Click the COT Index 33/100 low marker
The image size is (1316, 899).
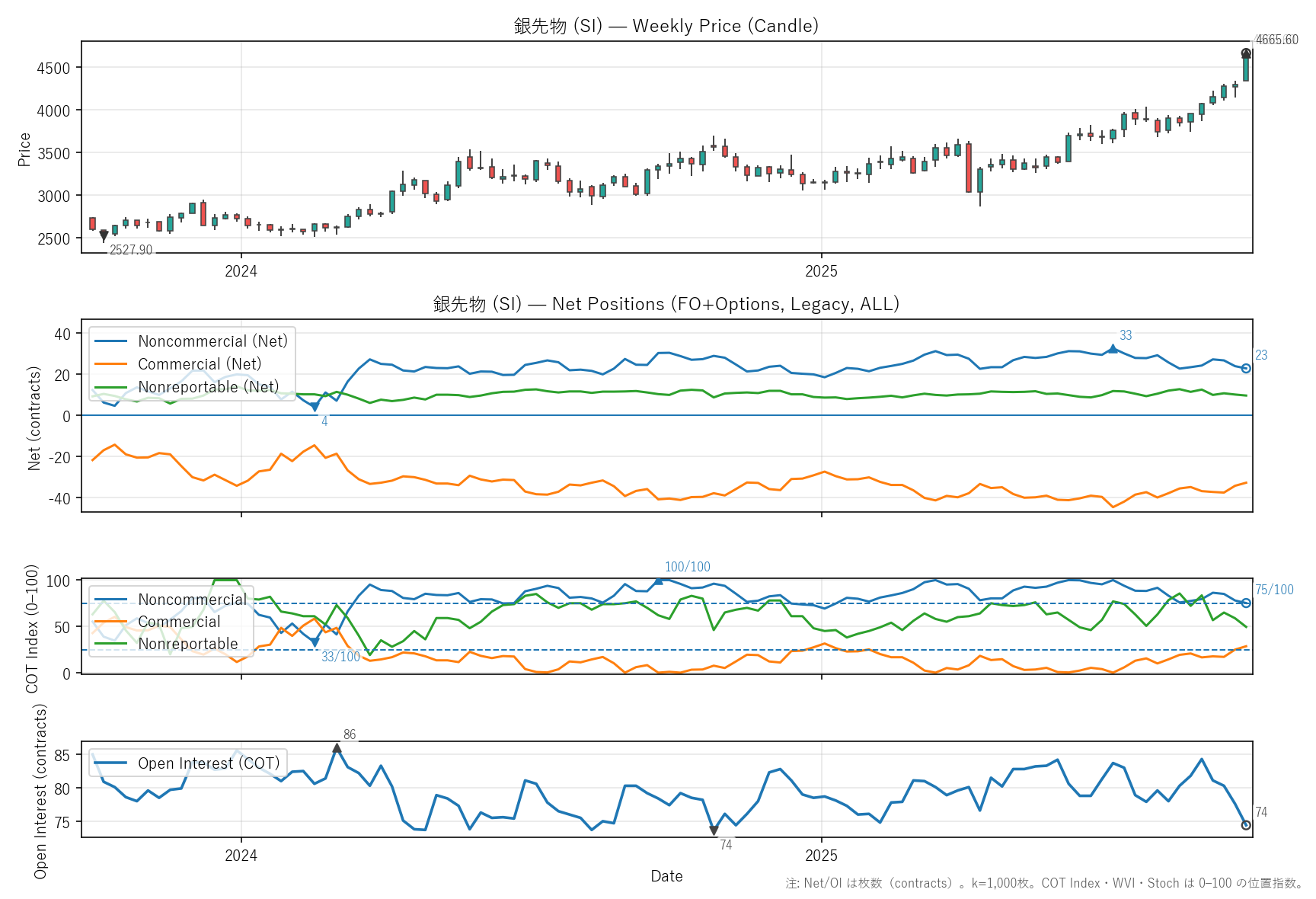(315, 642)
